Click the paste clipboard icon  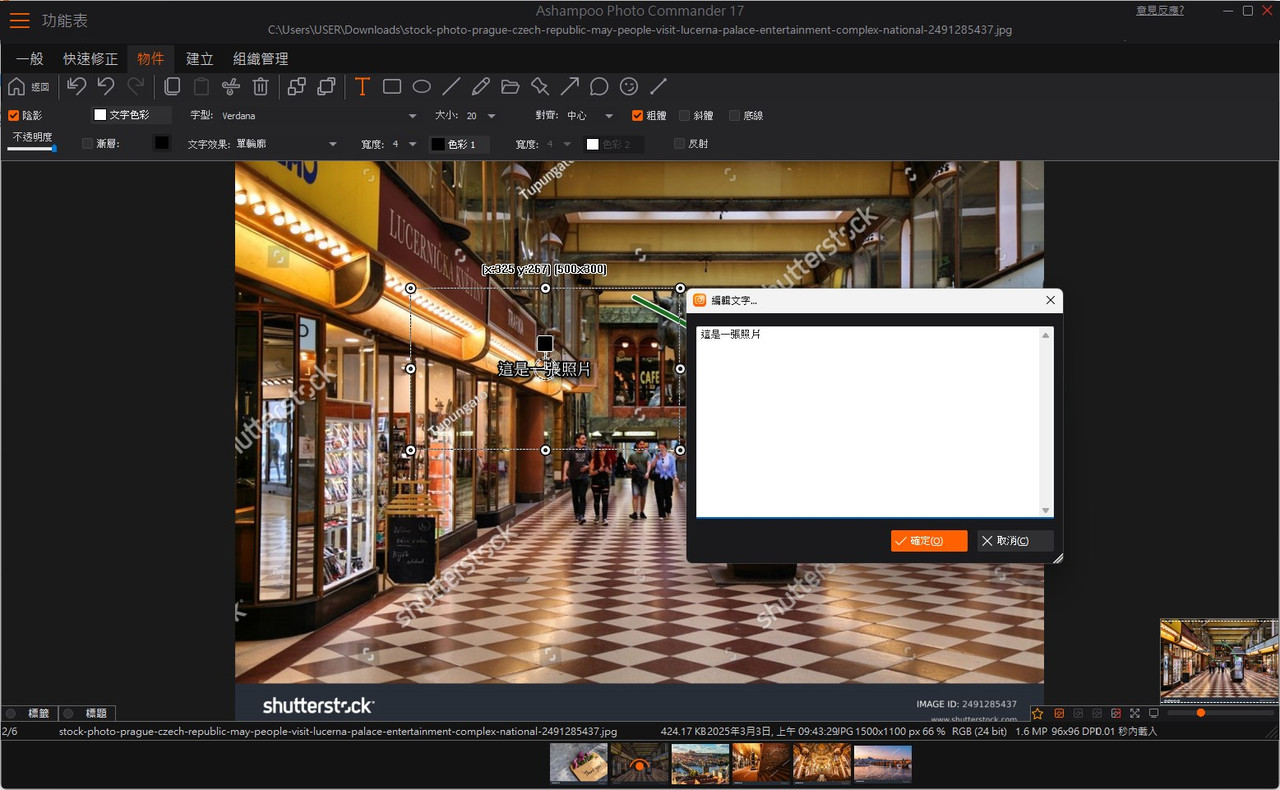point(201,87)
